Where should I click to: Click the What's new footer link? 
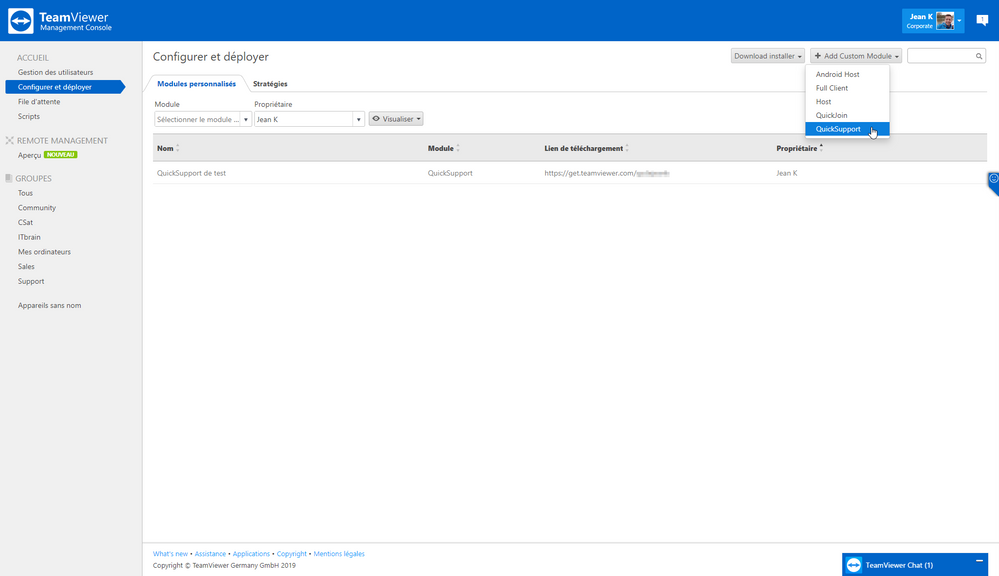click(170, 554)
